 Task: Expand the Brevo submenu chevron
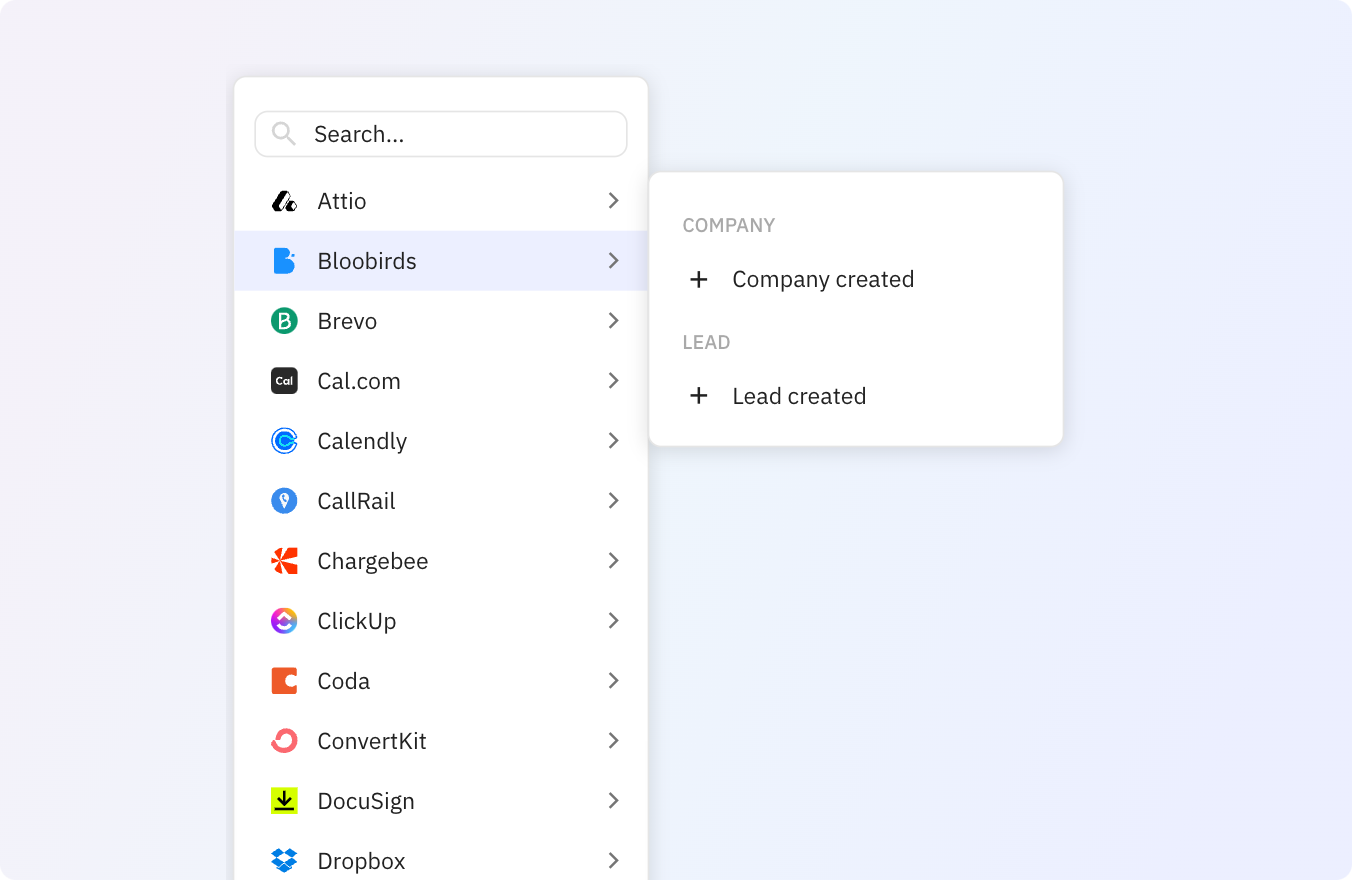614,321
